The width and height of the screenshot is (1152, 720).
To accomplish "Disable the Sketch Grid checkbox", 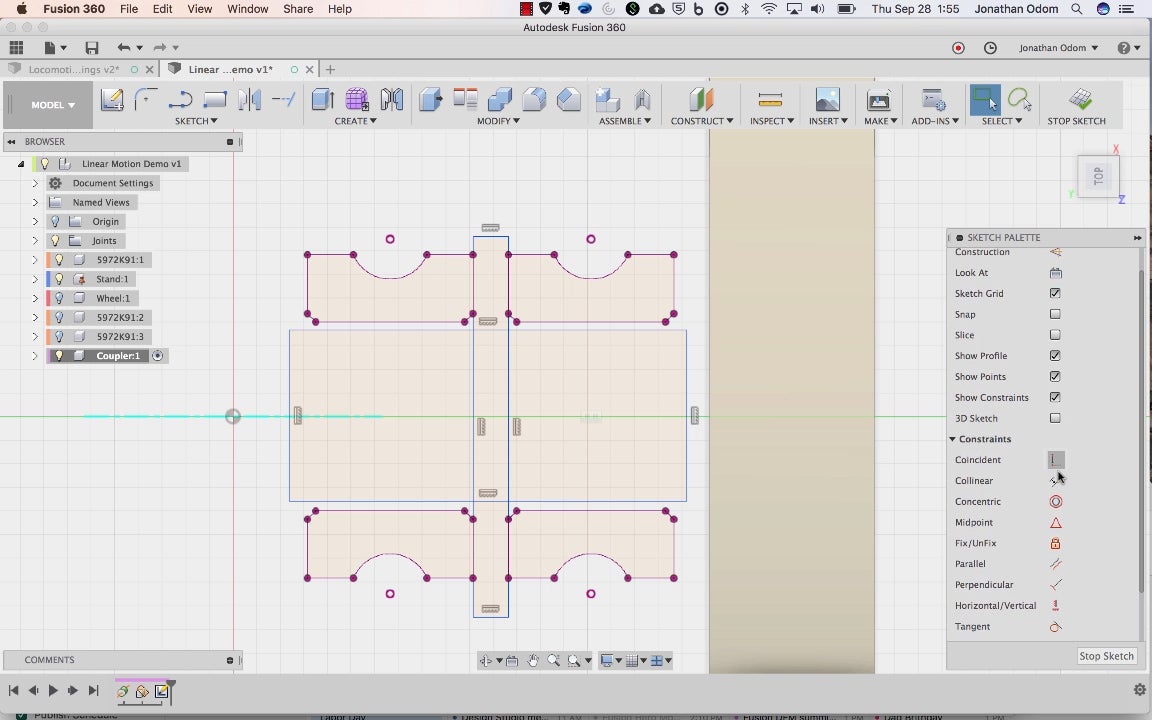I will pos(1055,294).
